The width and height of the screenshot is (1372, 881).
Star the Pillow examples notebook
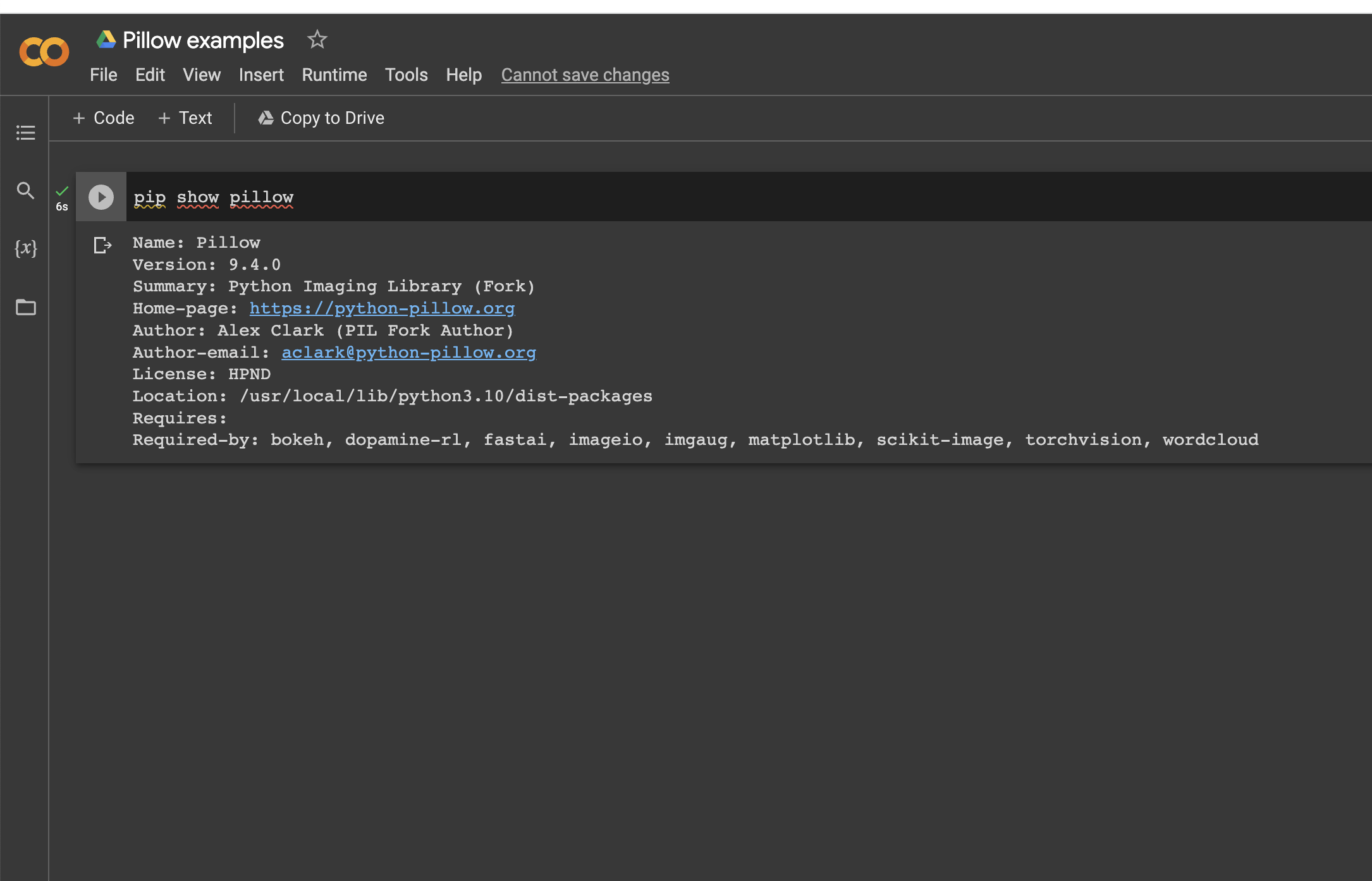coord(317,39)
